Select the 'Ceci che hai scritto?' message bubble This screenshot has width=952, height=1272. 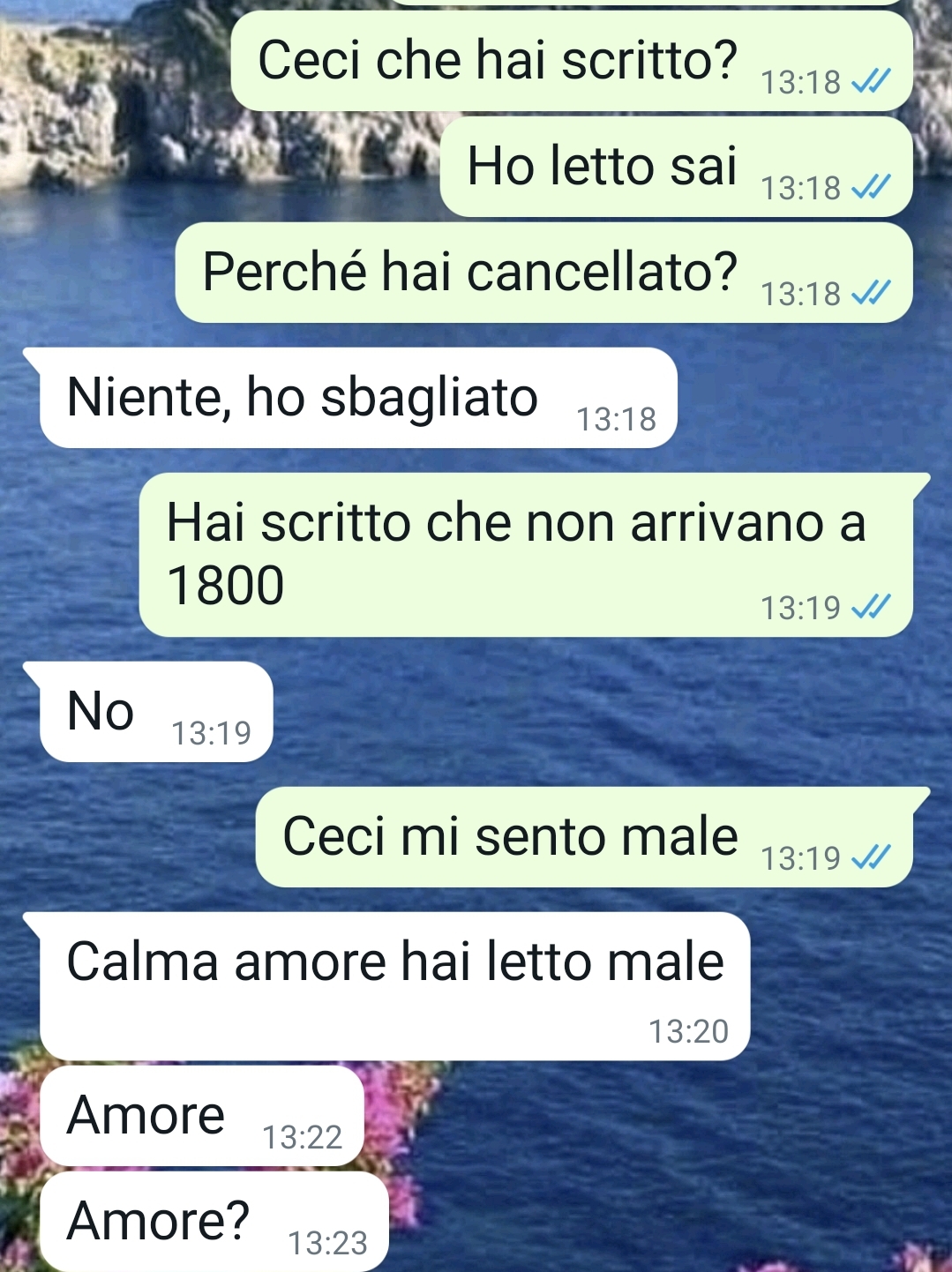571,61
